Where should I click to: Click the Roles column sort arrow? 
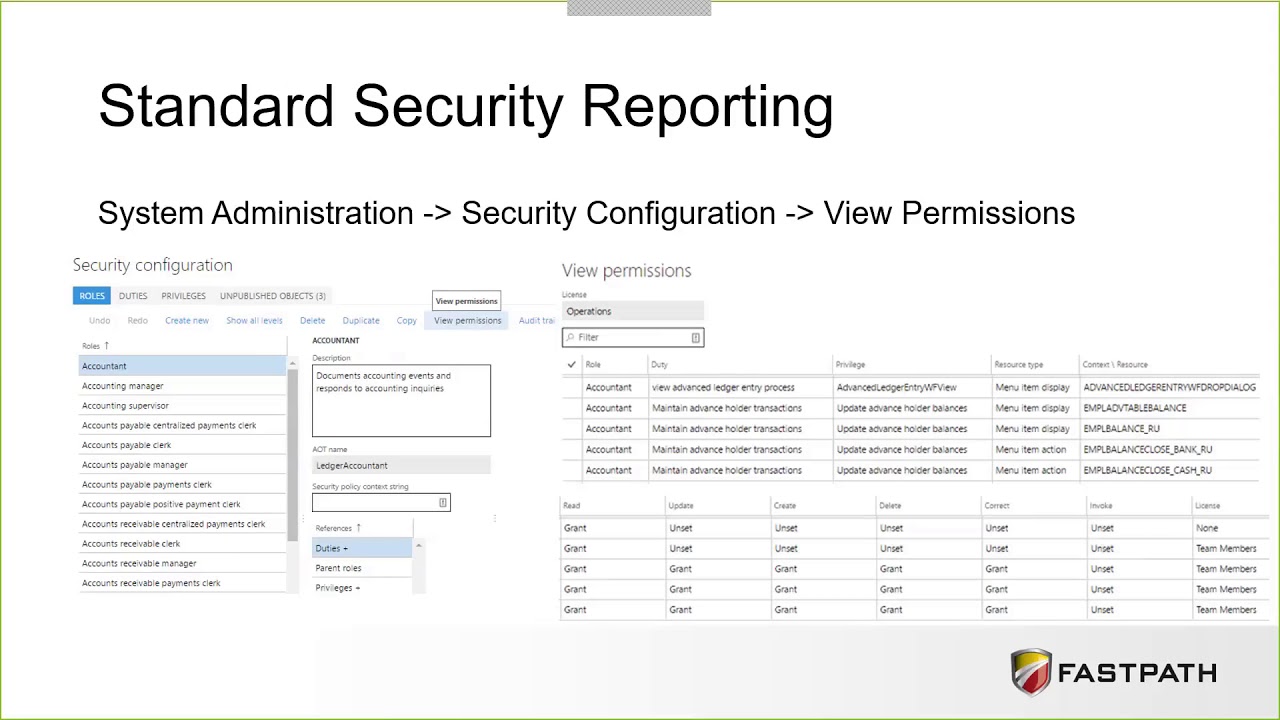click(106, 345)
